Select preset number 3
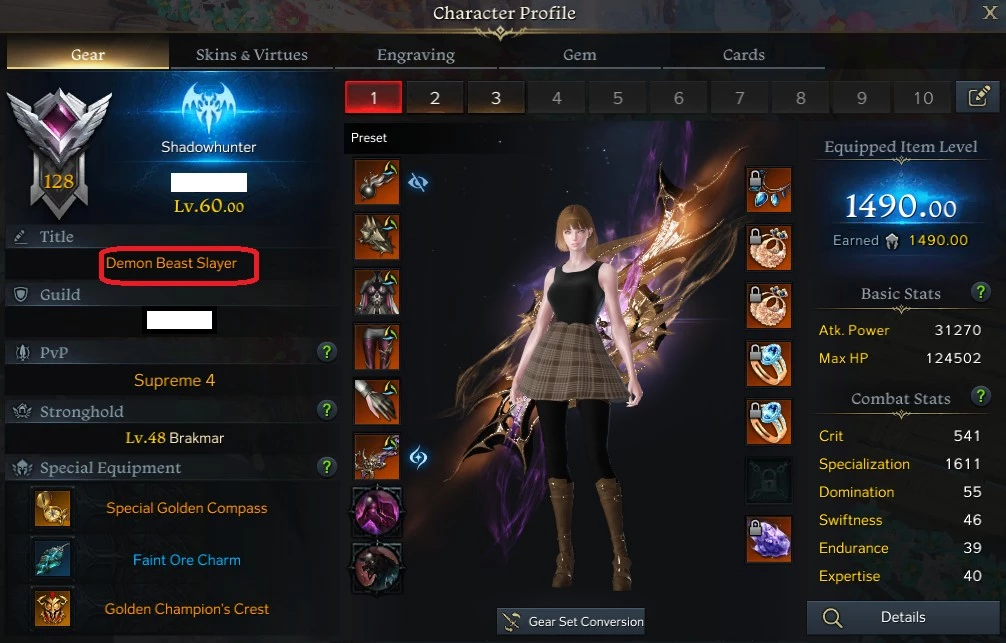The image size is (1006, 643). click(x=496, y=98)
